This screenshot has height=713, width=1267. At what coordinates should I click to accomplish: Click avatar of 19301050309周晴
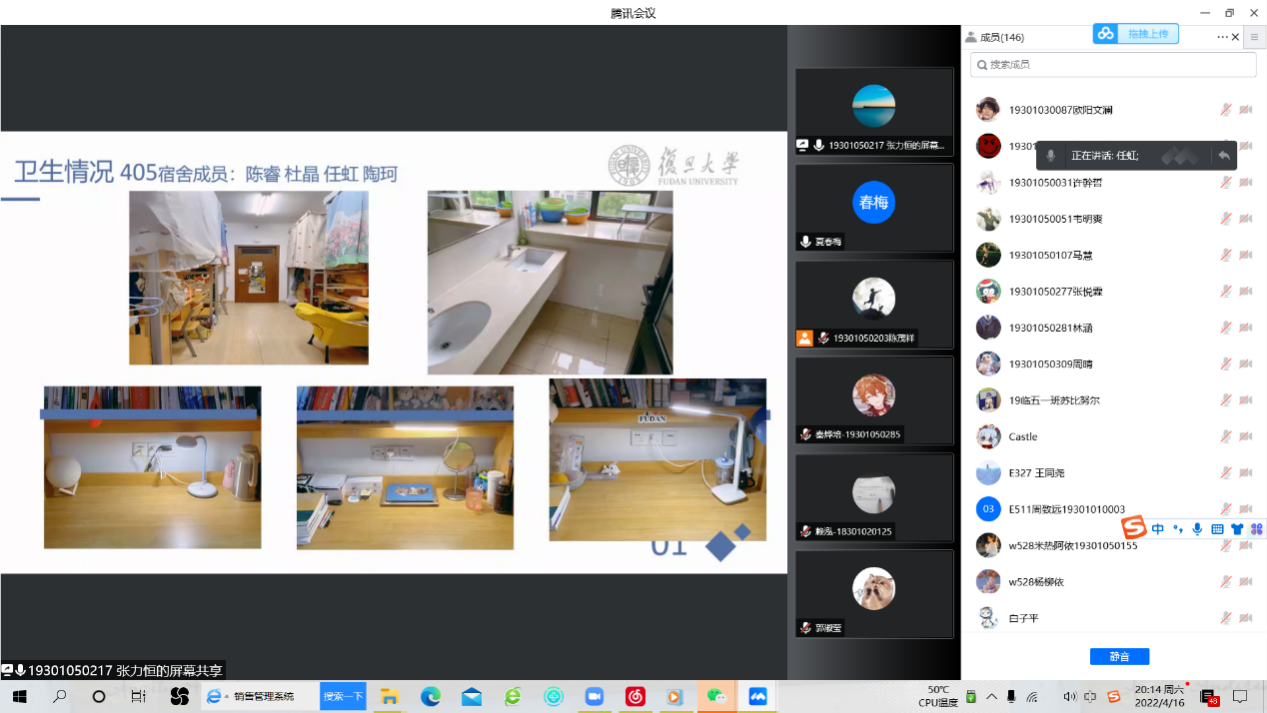(988, 364)
